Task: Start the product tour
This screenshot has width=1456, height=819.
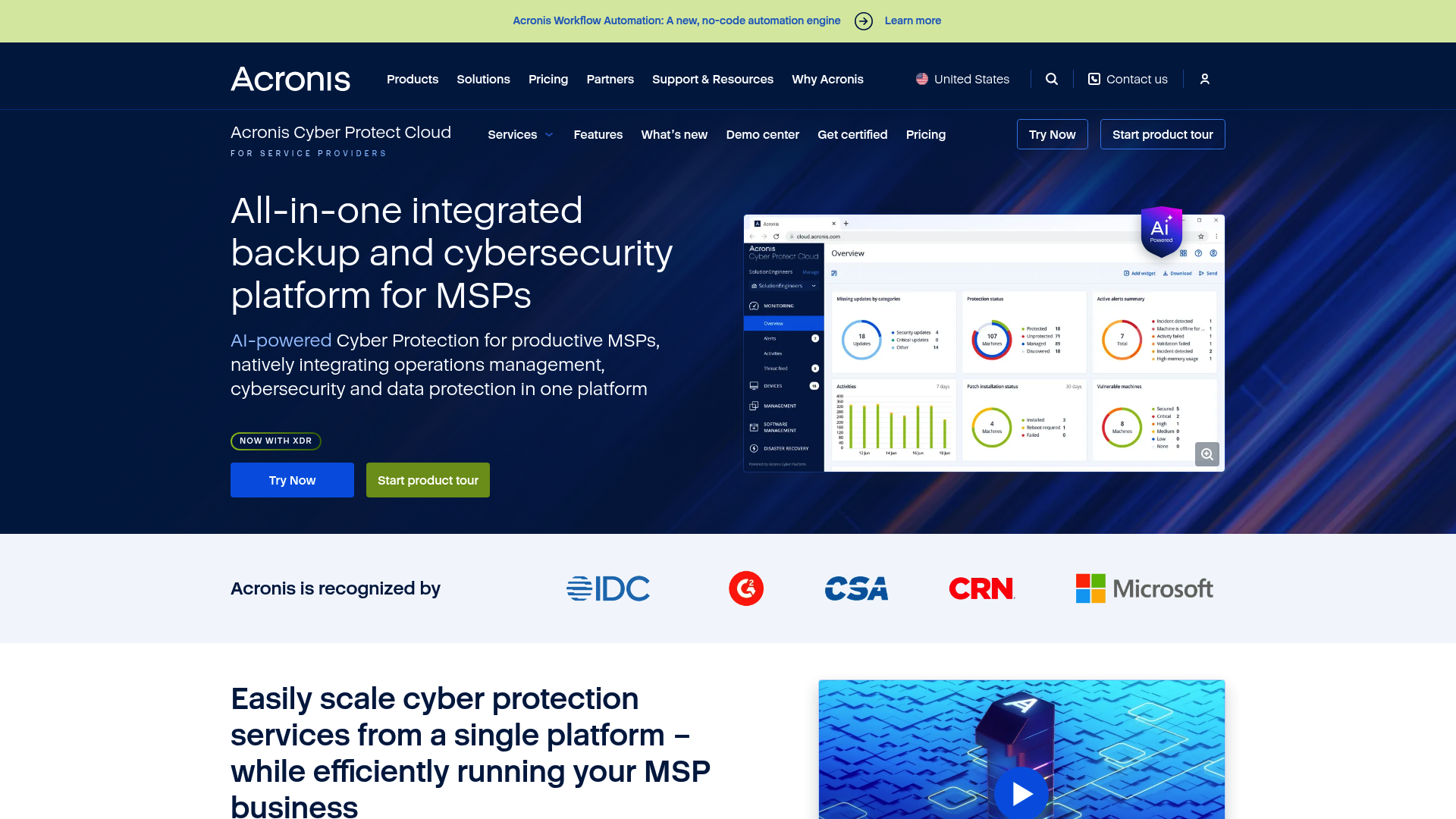Action: tap(428, 480)
